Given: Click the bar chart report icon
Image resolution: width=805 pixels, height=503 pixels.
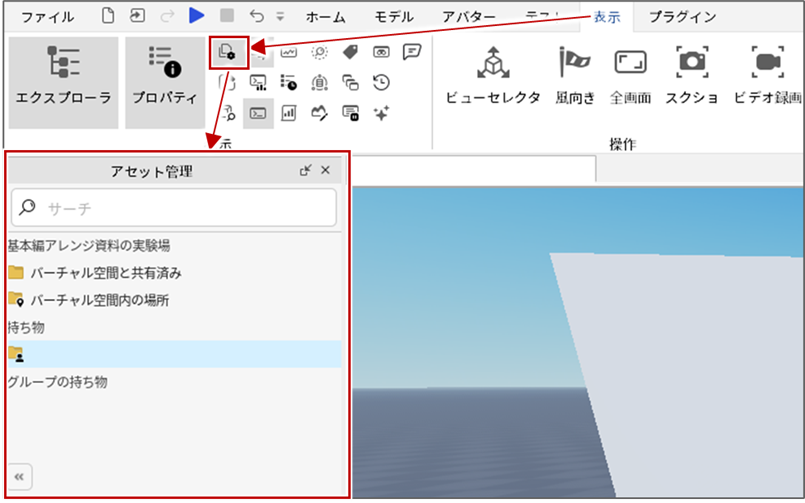Looking at the screenshot, I should (x=289, y=113).
